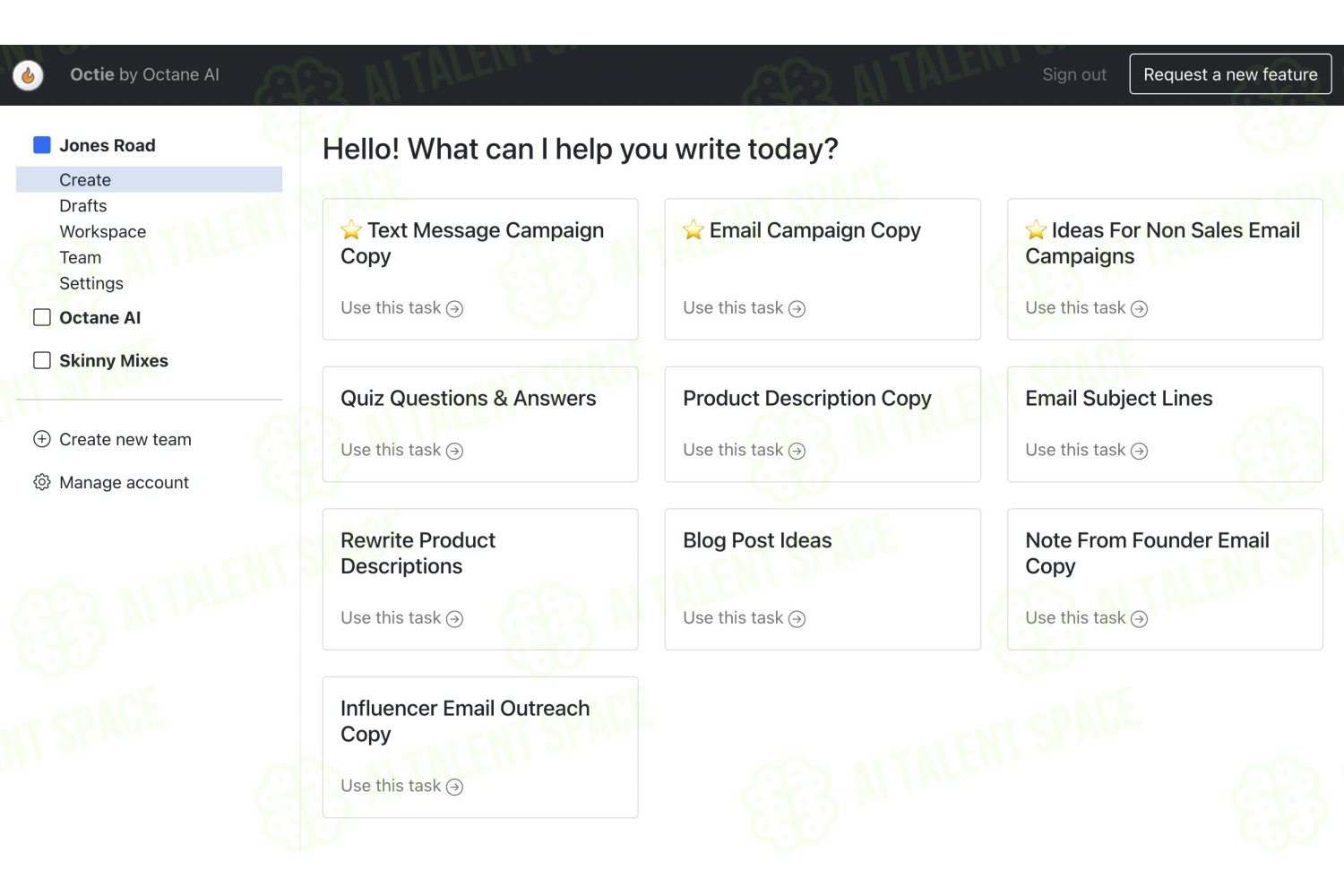The width and height of the screenshot is (1344, 896).
Task: Use the Email Subject Lines task
Action: click(1086, 451)
